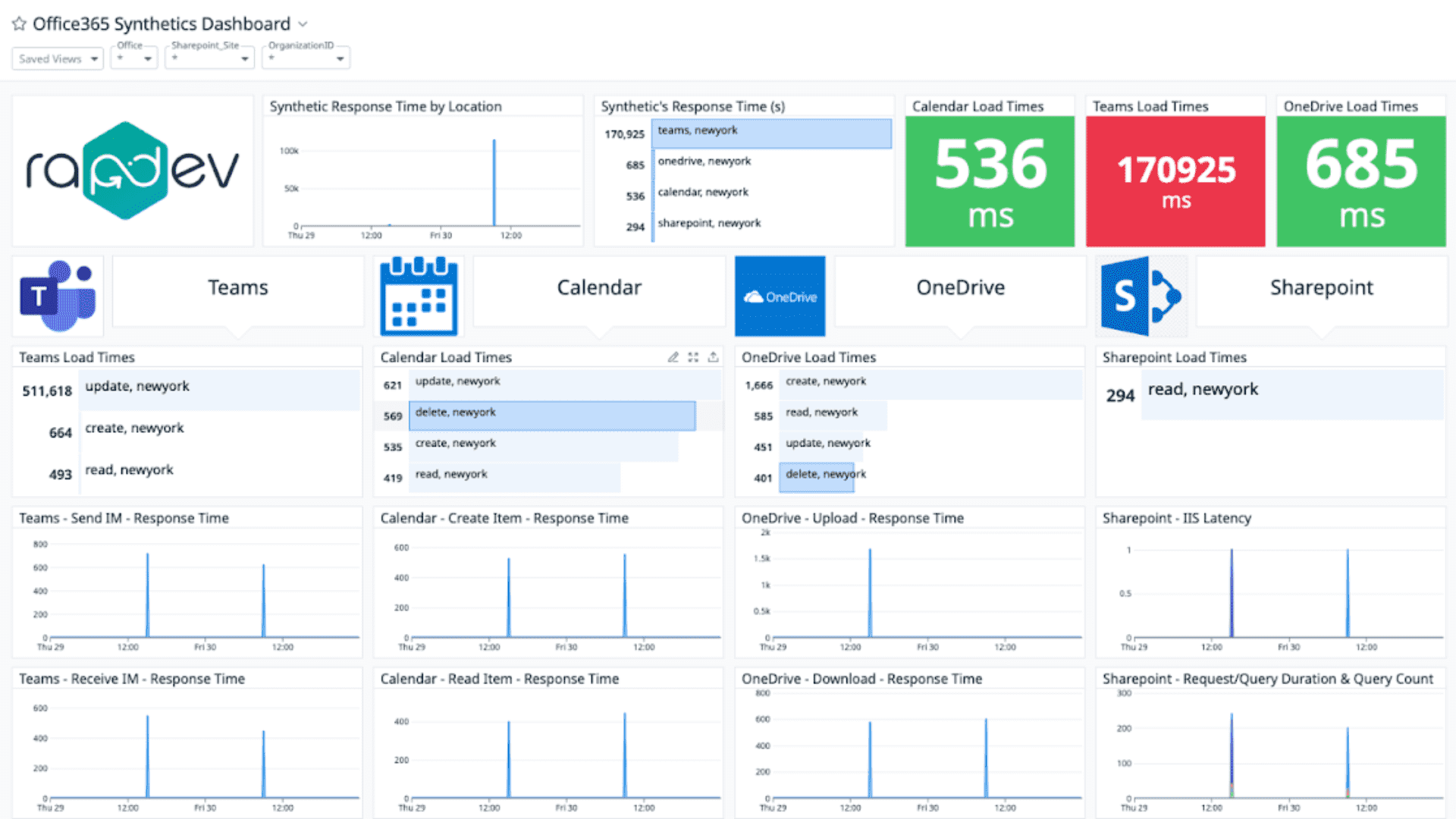
Task: Click the Synthetic's Response Time (s) title
Action: pos(692,106)
